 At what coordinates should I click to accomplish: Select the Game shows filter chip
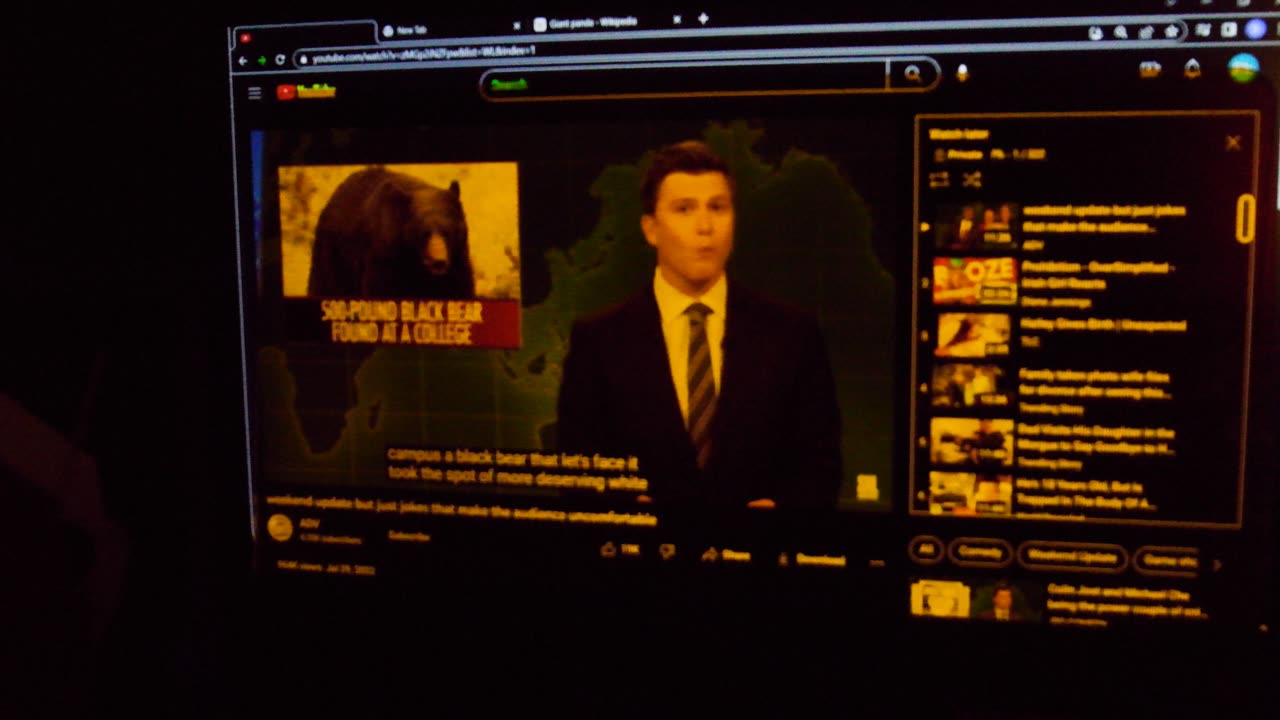point(1169,560)
